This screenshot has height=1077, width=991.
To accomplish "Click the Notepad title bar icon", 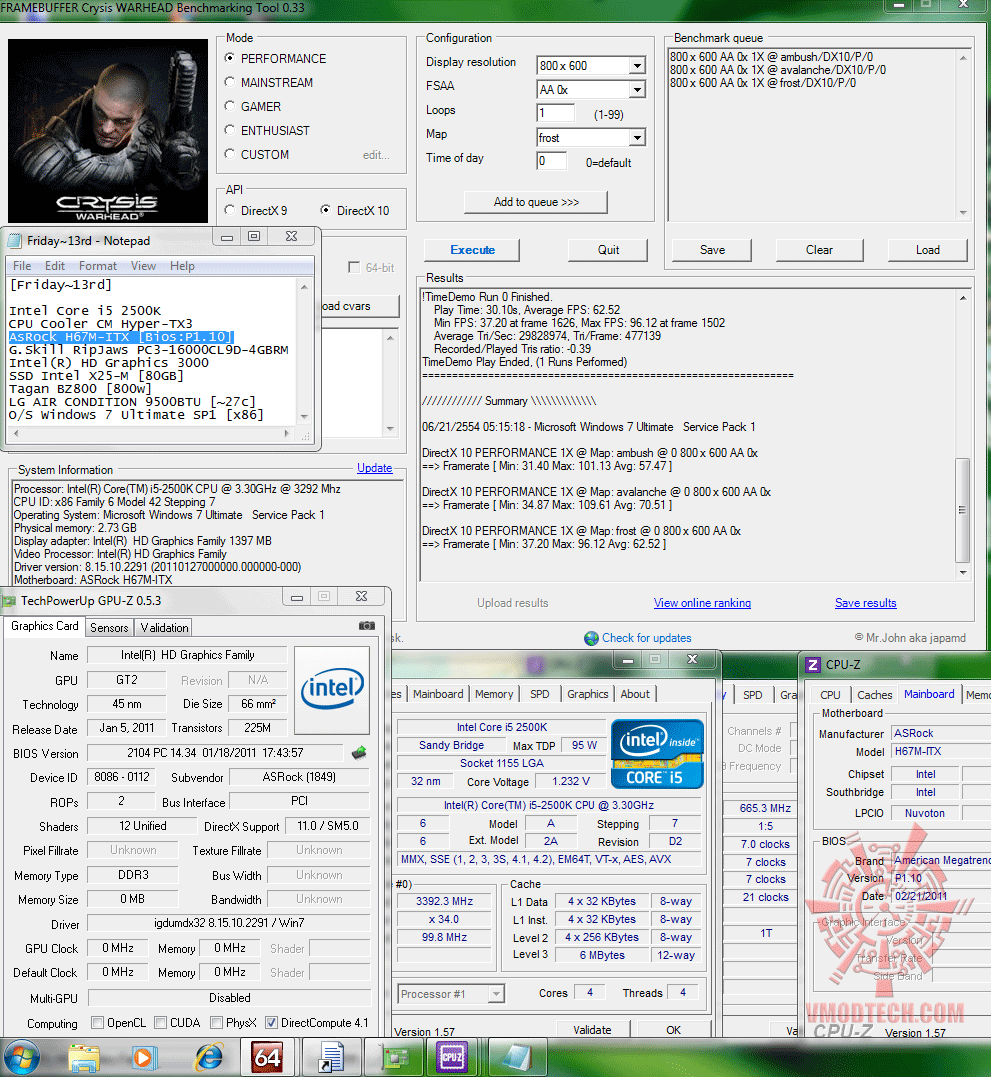I will click(x=14, y=241).
